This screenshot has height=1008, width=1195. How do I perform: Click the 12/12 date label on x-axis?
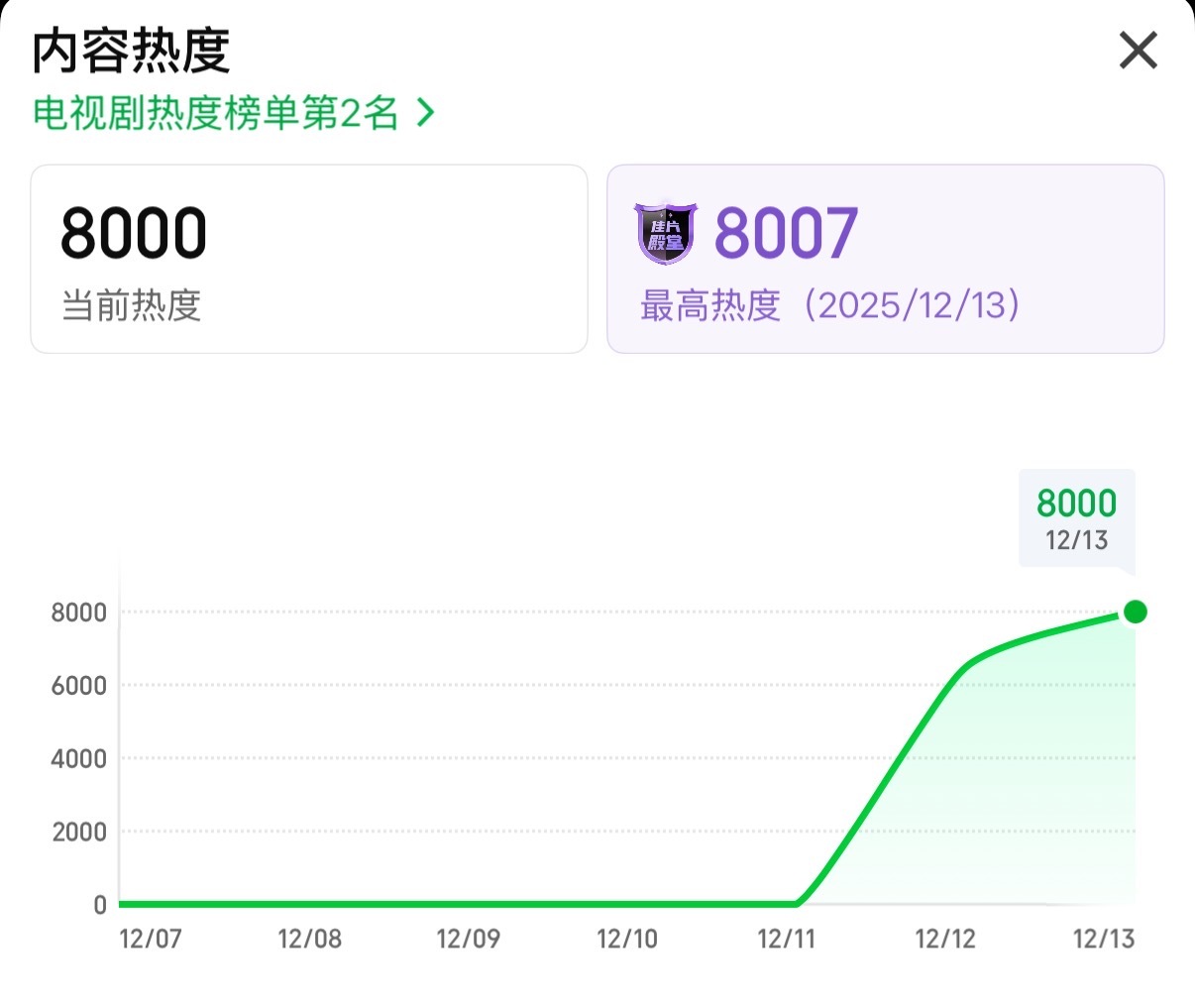(x=945, y=939)
